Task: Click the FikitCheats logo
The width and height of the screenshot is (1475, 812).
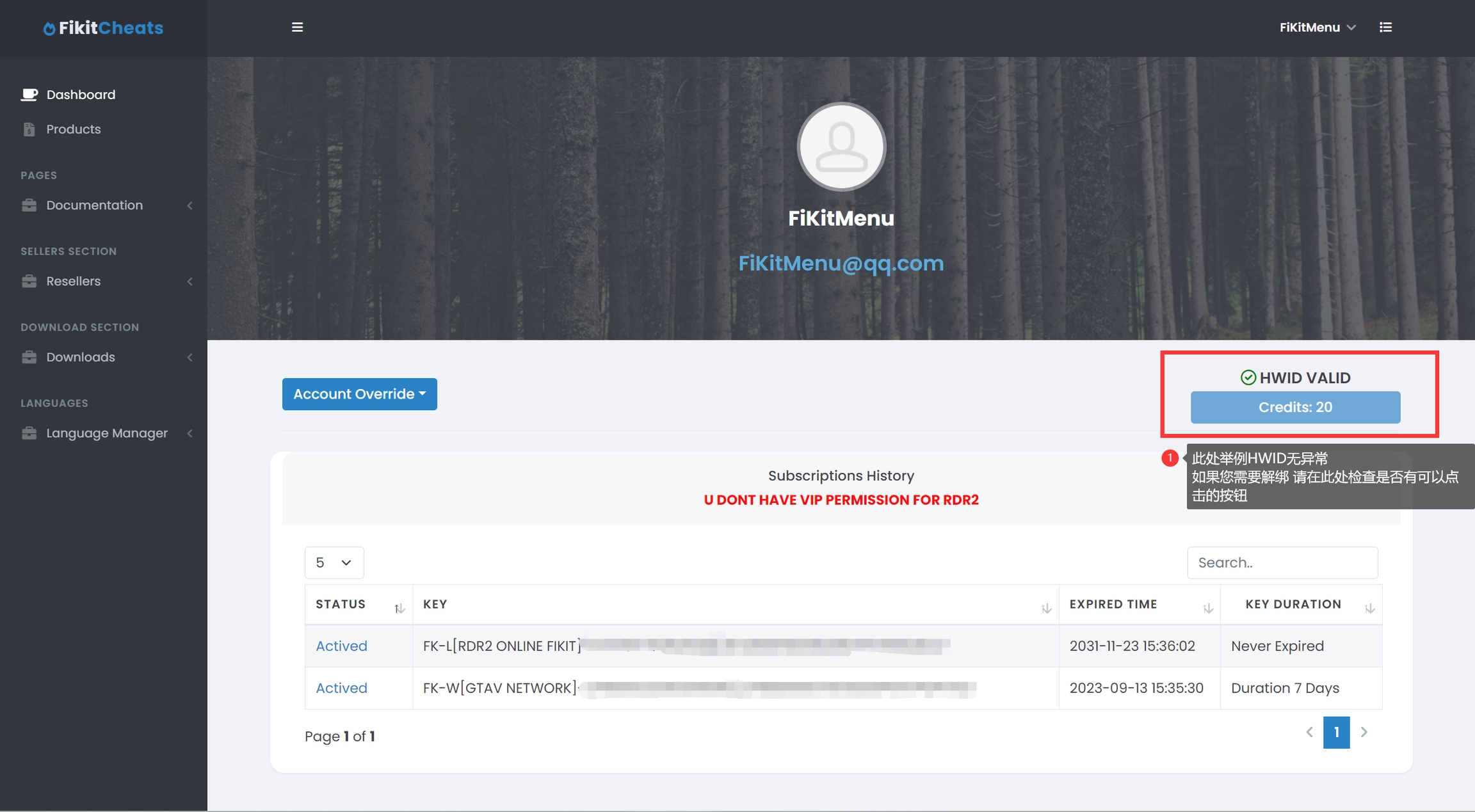Action: coord(103,28)
